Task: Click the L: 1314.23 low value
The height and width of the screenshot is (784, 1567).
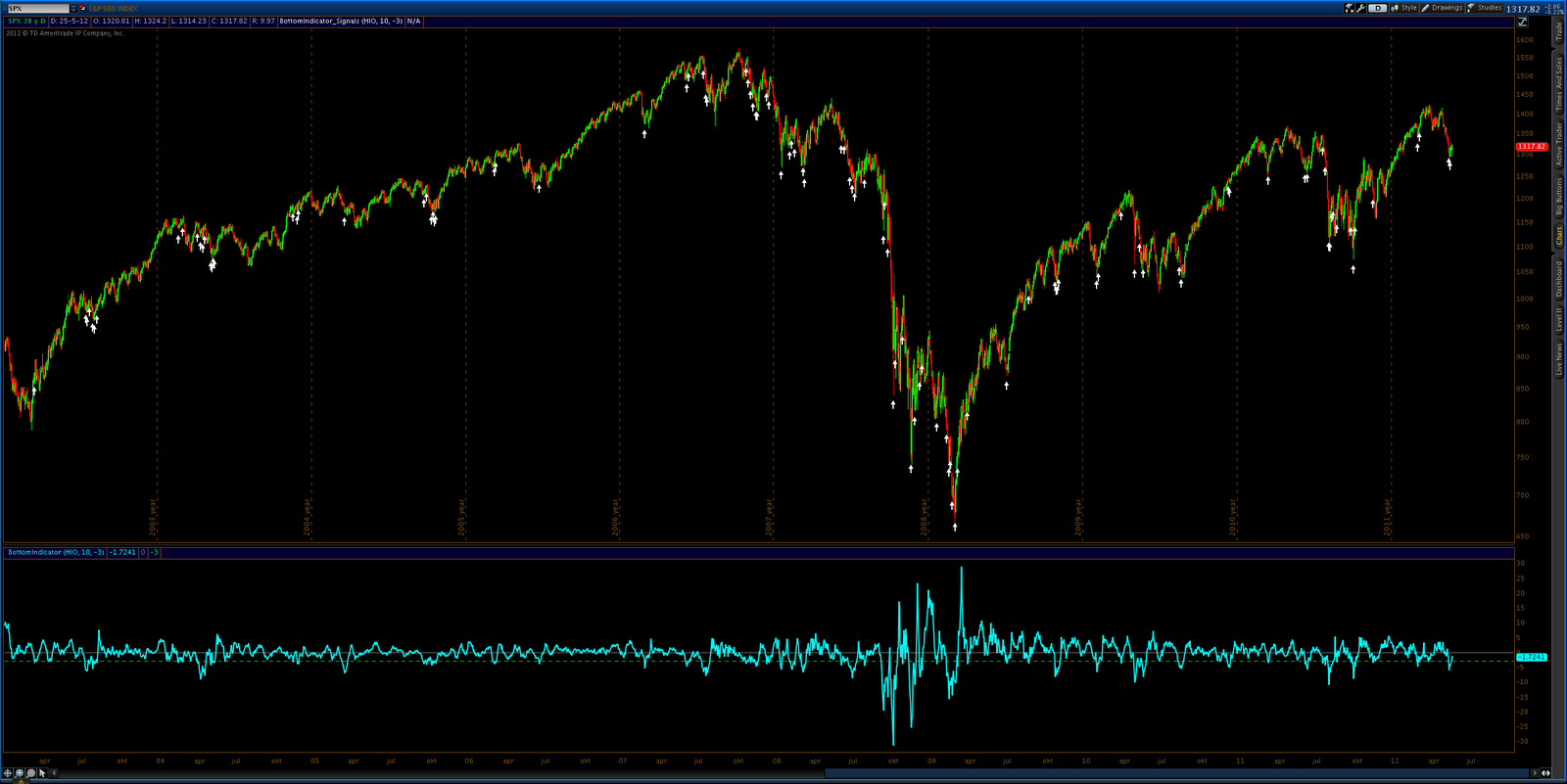Action: click(189, 21)
